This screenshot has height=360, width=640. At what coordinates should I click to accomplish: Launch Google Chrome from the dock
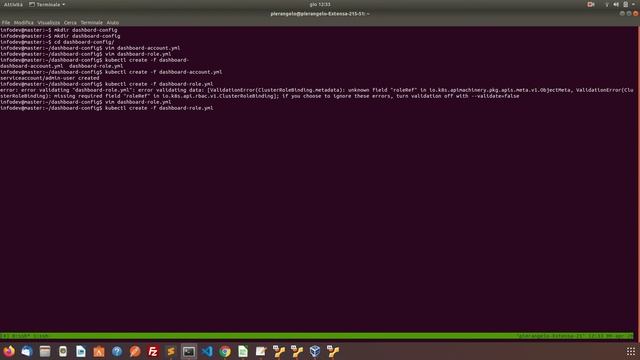pos(225,351)
